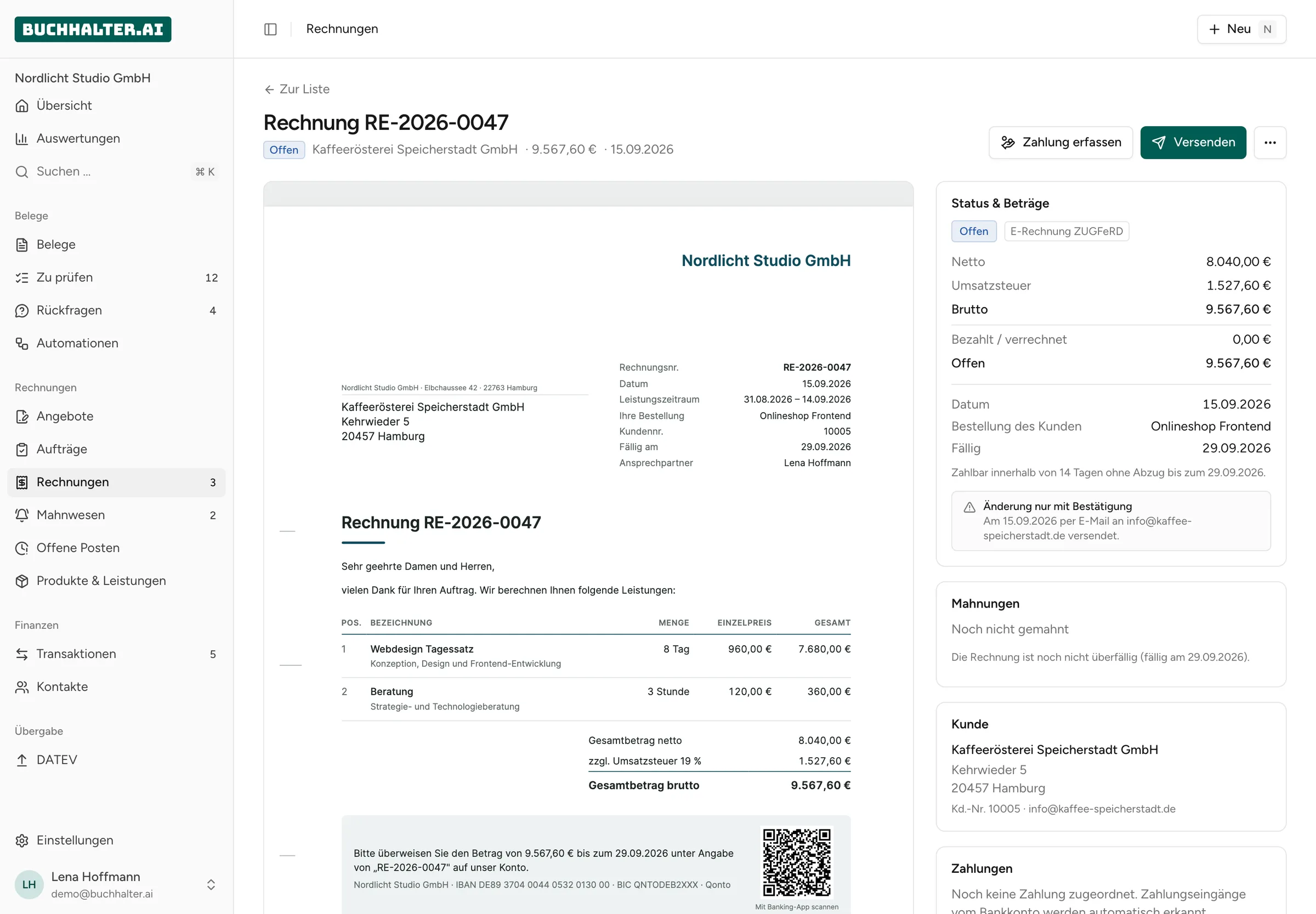Click the Beratung line item

point(595,699)
